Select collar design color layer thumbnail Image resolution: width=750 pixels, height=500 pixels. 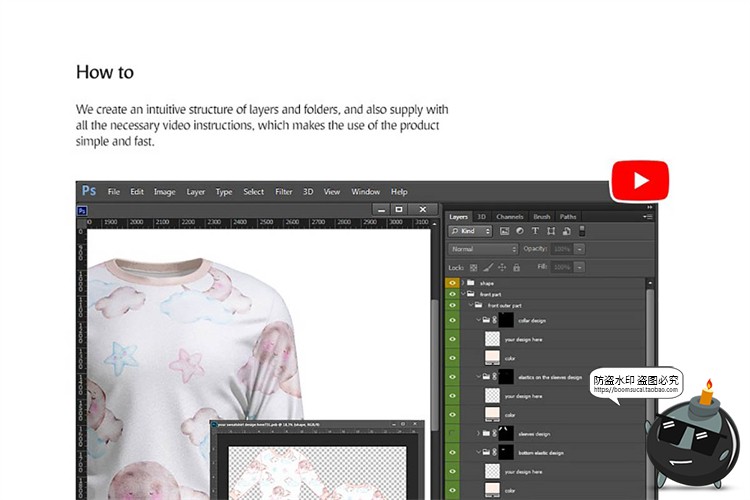point(492,358)
